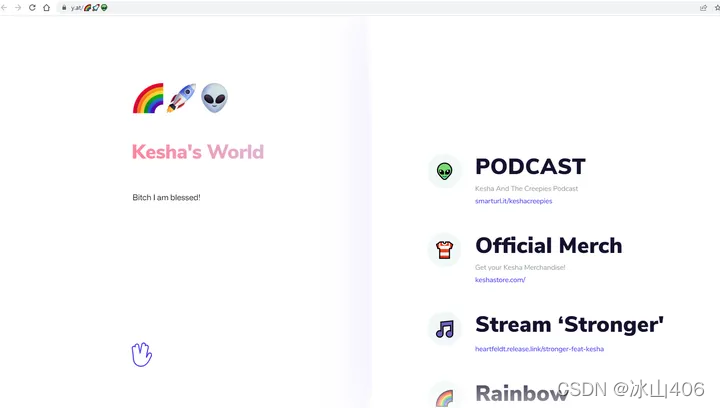
Task: Click the large alien emoji
Action: click(214, 98)
